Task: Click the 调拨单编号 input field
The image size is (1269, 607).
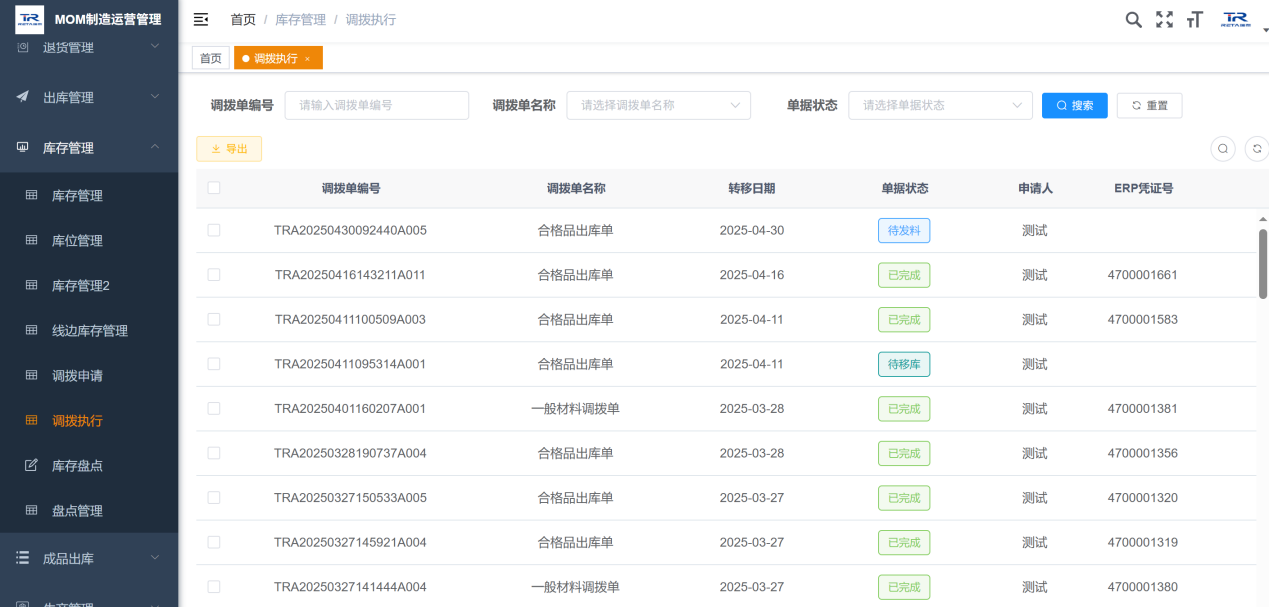Action: point(377,105)
